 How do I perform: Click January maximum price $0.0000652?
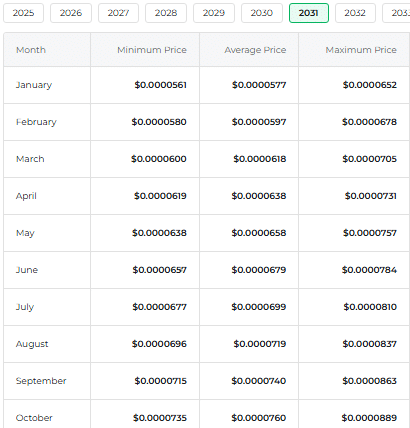coord(370,85)
